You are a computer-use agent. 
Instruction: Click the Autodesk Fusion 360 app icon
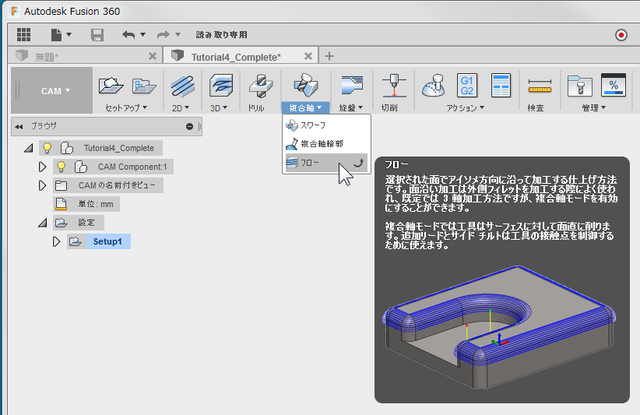(x=15, y=11)
